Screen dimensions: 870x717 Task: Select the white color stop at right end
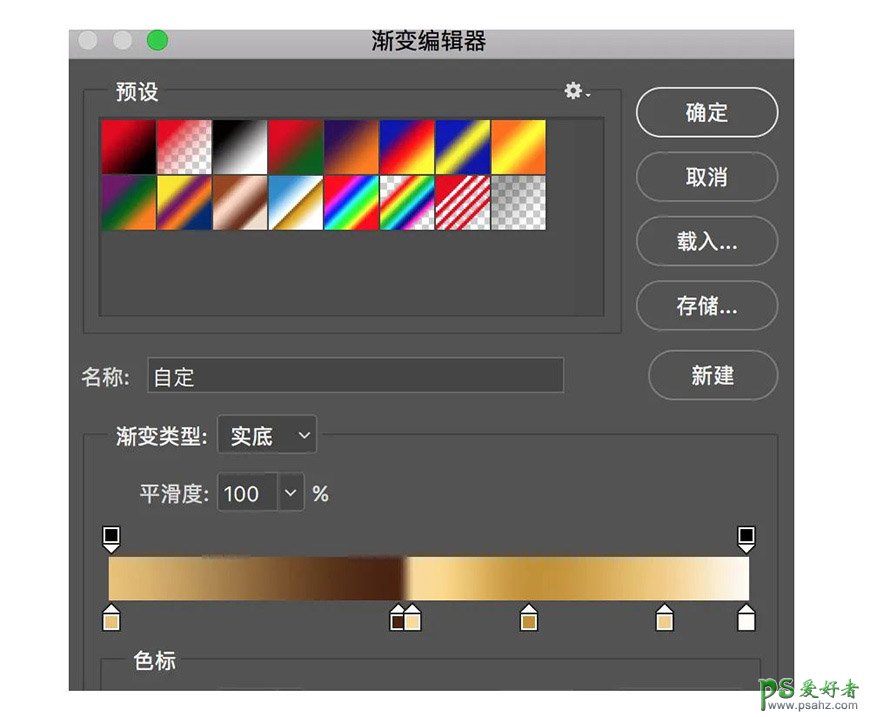point(746,618)
